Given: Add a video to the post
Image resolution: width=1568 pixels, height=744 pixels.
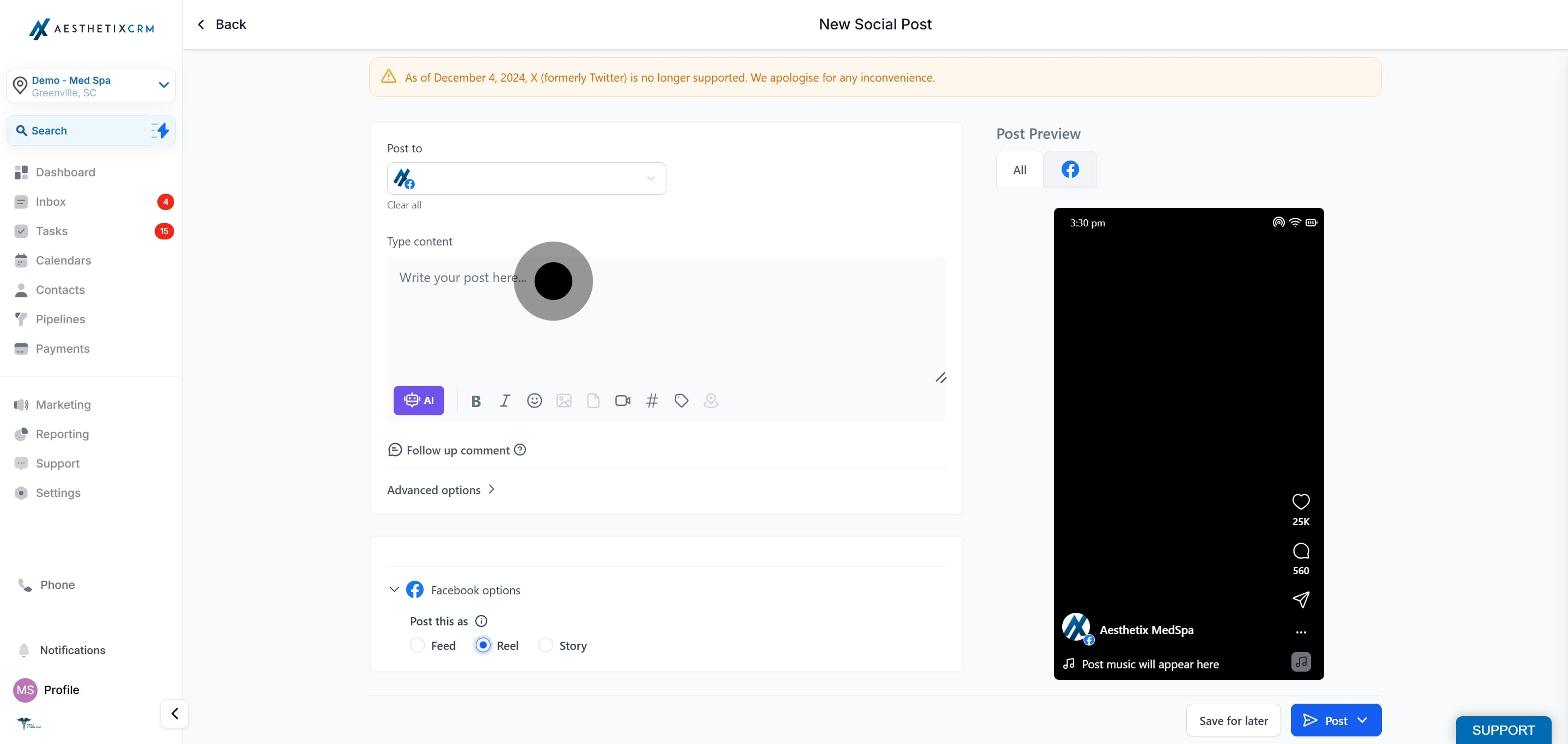Looking at the screenshot, I should coord(622,401).
